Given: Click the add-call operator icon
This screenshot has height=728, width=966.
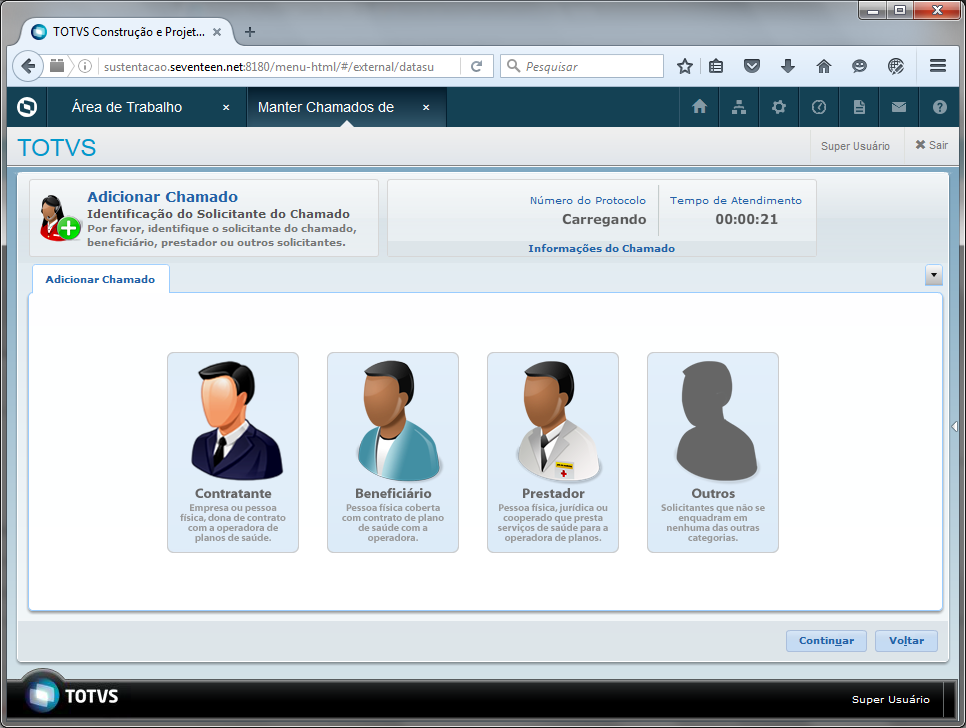Looking at the screenshot, I should [x=59, y=218].
